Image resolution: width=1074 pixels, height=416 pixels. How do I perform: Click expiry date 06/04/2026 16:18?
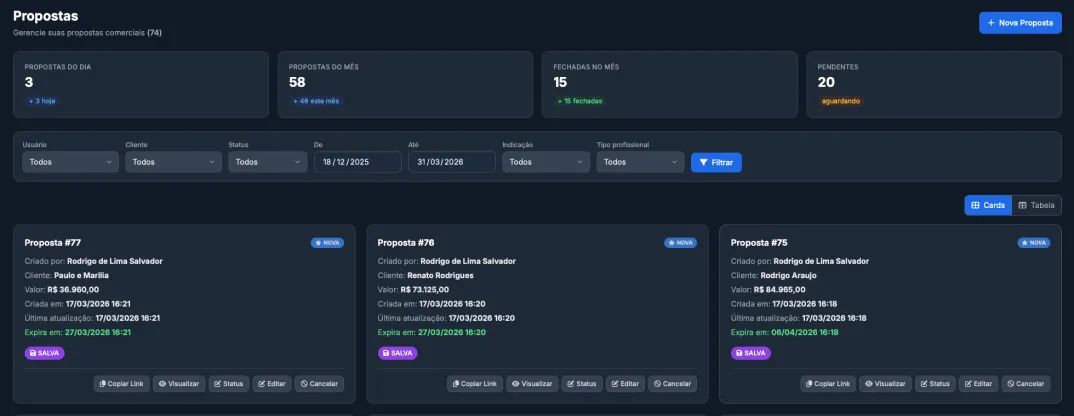pyautogui.click(x=804, y=332)
